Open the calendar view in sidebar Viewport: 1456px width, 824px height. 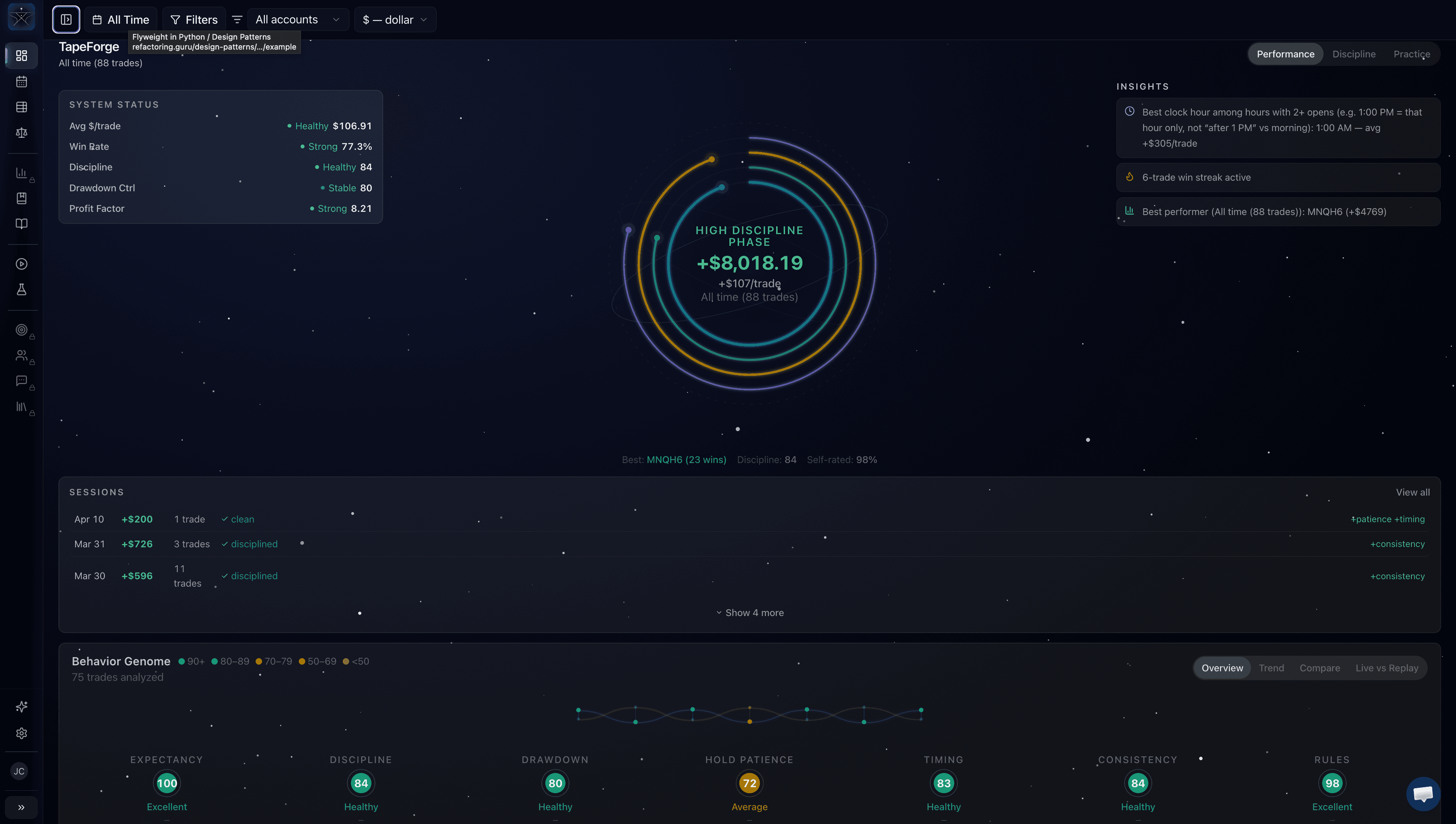coord(22,81)
